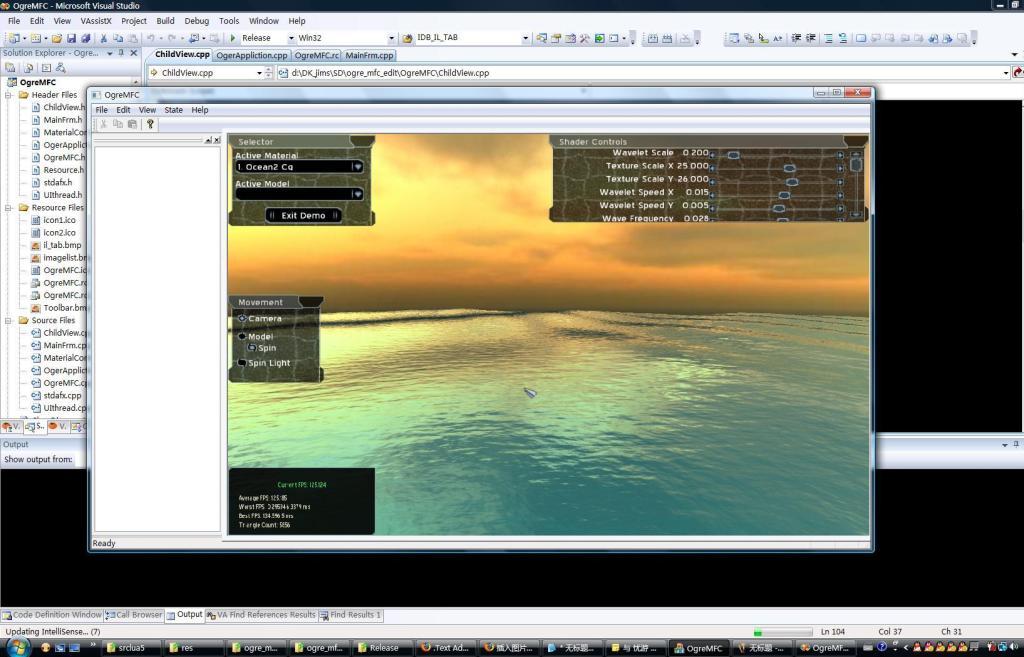The height and width of the screenshot is (657, 1024).
Task: Collapse the Source Files tree node
Action: [9, 321]
